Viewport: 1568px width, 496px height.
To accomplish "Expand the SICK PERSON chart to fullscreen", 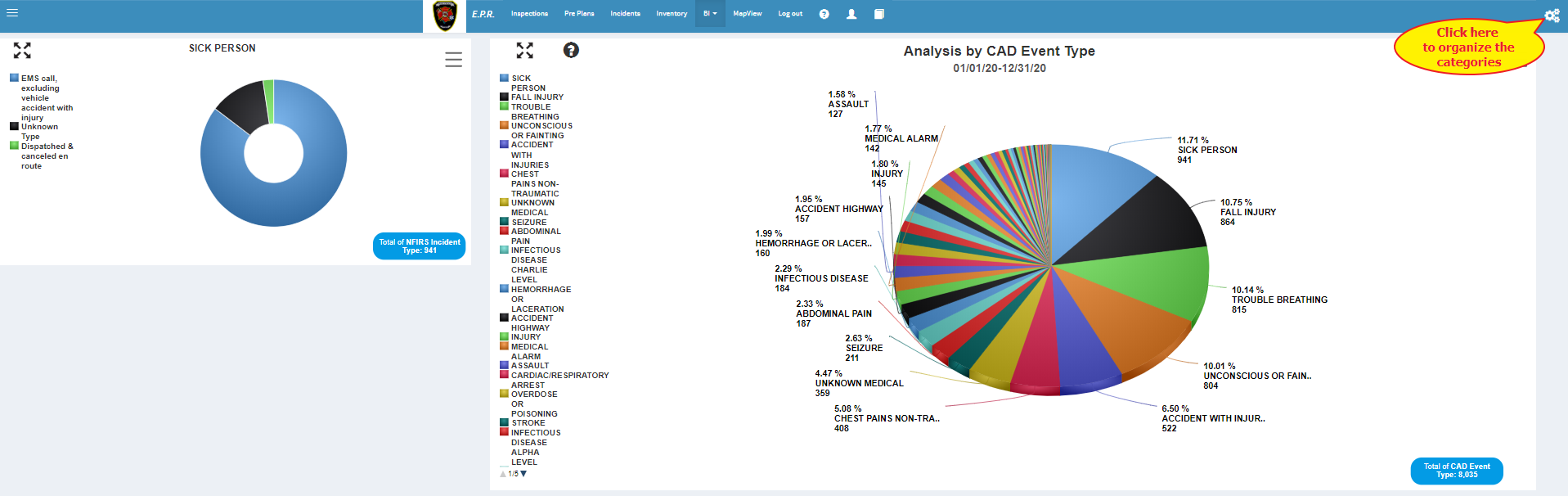I will click(22, 51).
